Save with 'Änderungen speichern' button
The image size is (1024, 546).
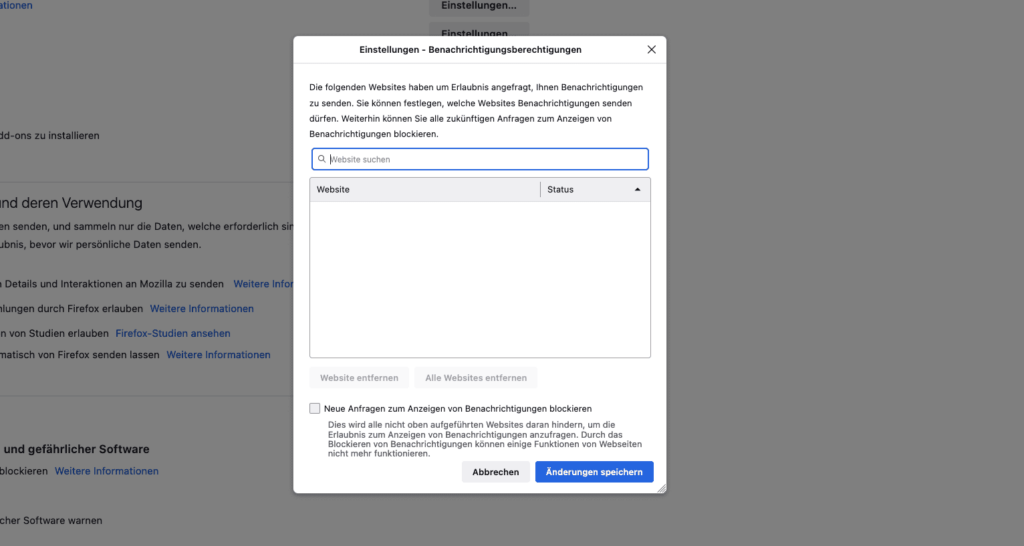(x=594, y=472)
